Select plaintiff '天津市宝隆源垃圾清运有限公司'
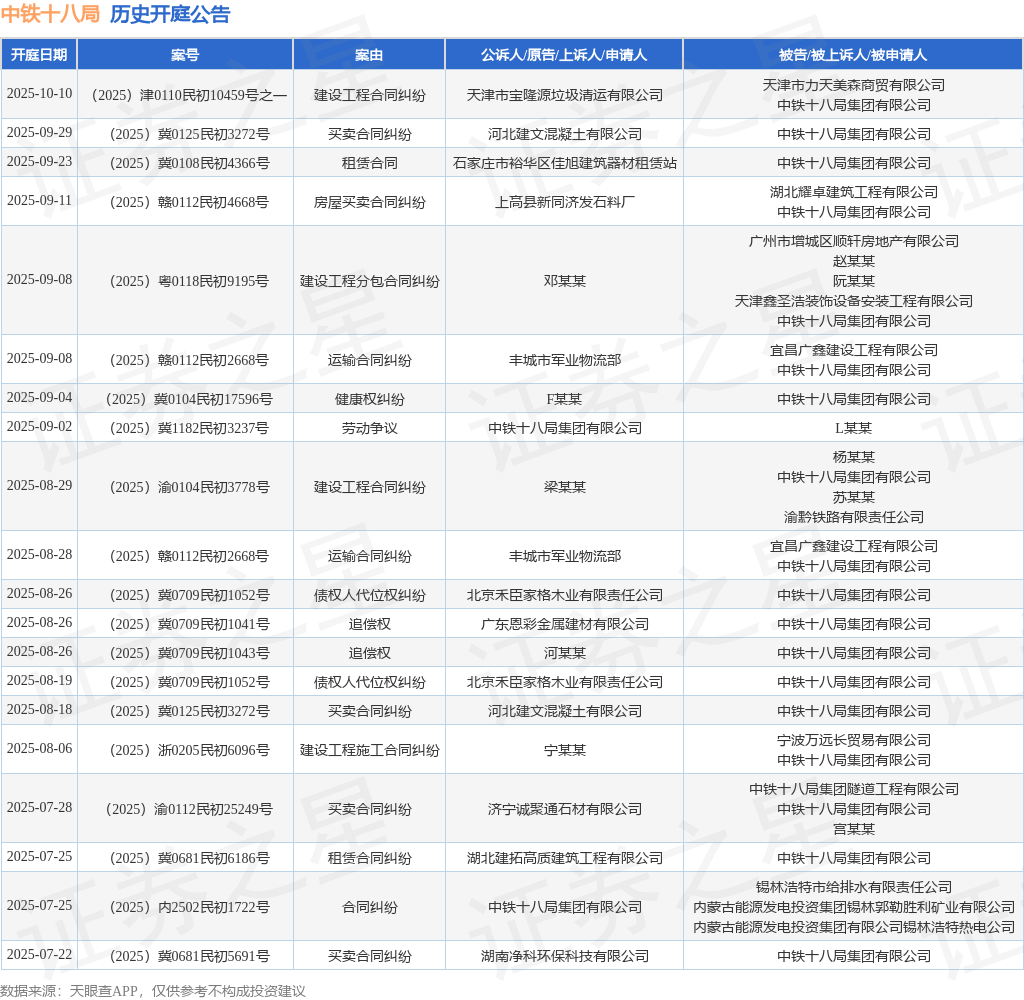The width and height of the screenshot is (1024, 1000). pyautogui.click(x=564, y=95)
